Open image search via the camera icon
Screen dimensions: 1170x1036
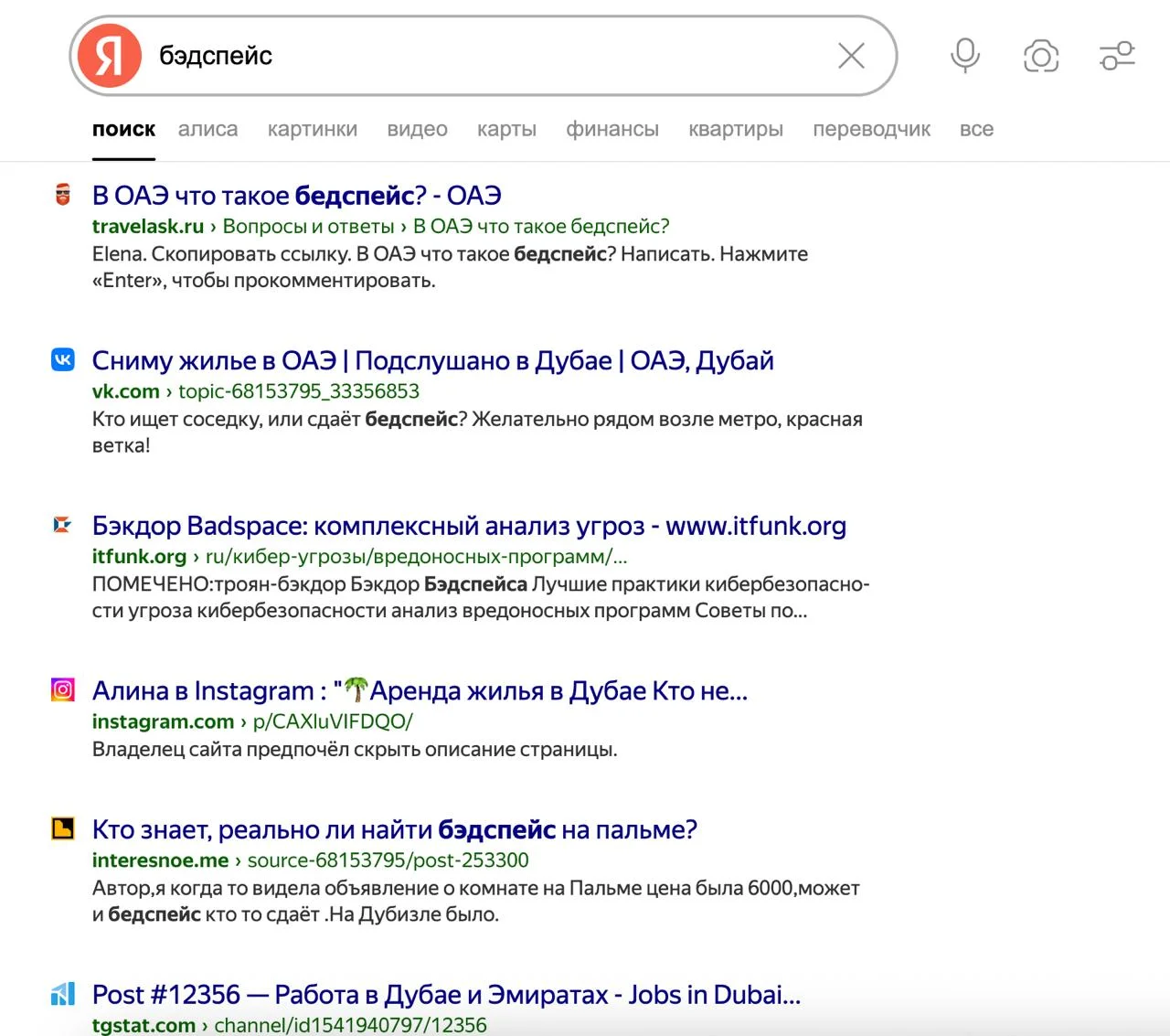click(x=1040, y=56)
